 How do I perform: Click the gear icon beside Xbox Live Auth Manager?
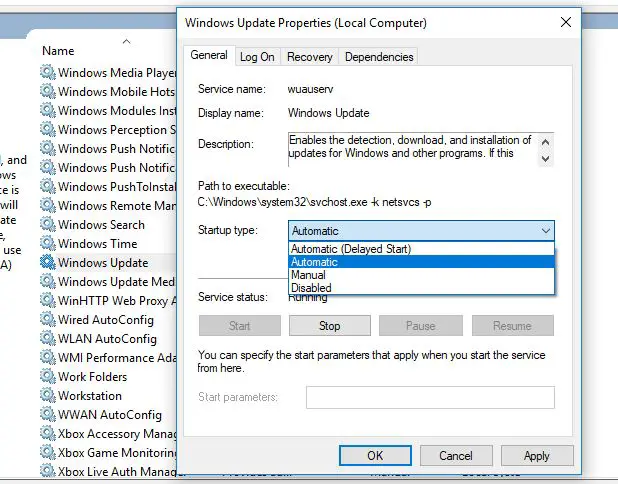tap(48, 471)
